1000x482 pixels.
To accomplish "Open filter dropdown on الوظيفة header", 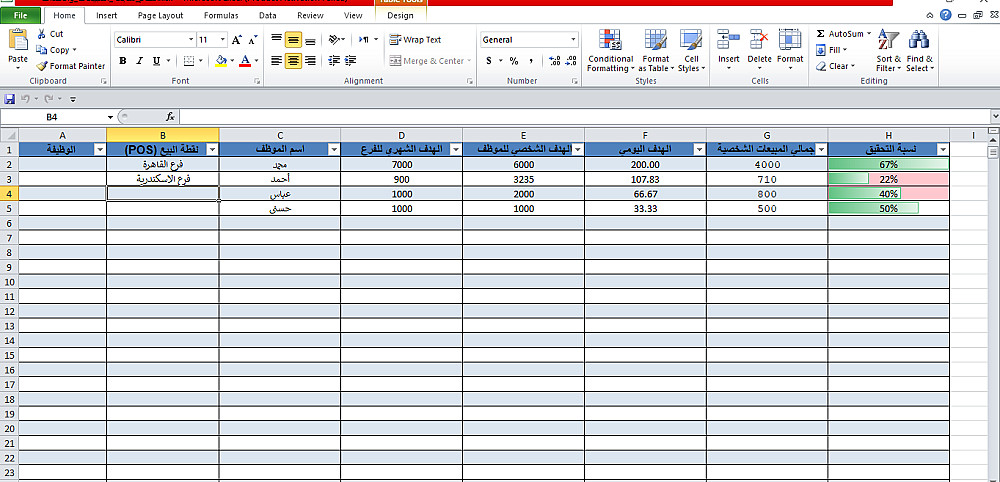I will [x=99, y=149].
